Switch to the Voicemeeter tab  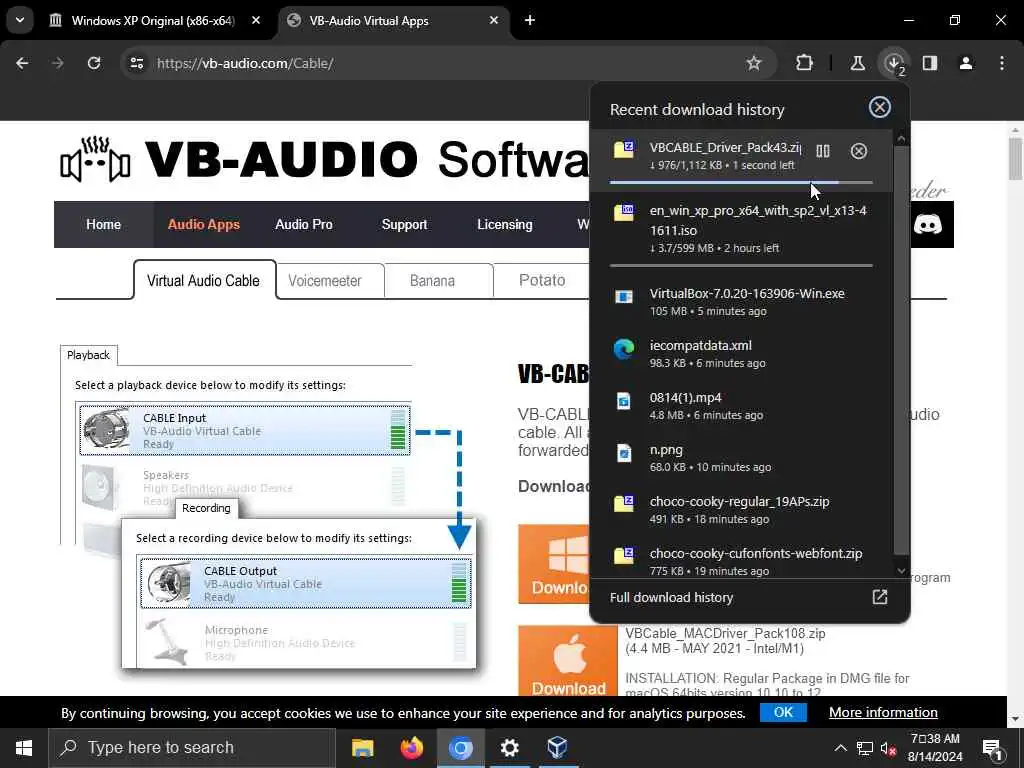[x=325, y=281]
